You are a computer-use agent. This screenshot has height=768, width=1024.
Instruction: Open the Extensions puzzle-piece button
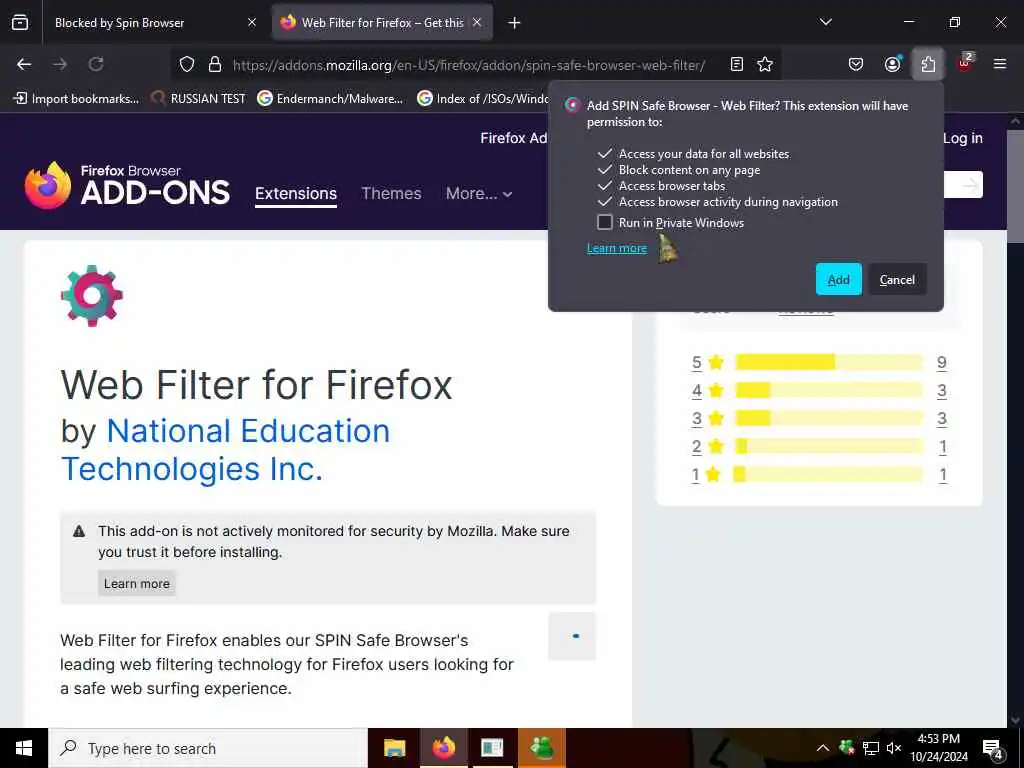(928, 64)
